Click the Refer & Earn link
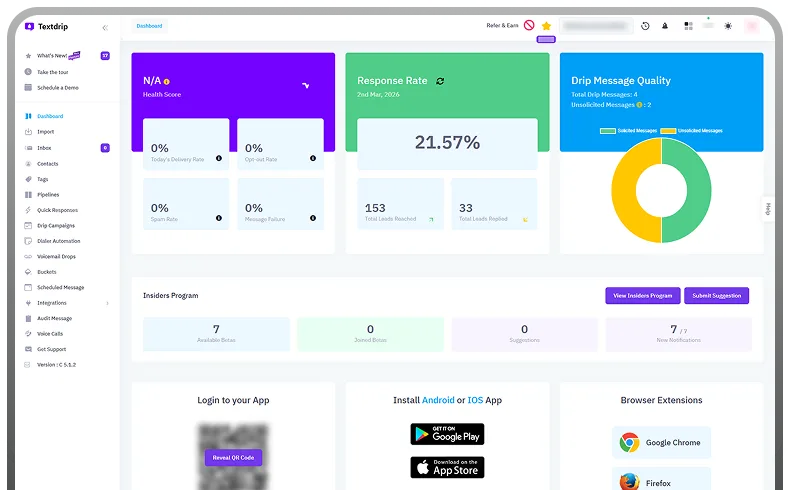Screen dimensions: 790x490 coord(502,26)
